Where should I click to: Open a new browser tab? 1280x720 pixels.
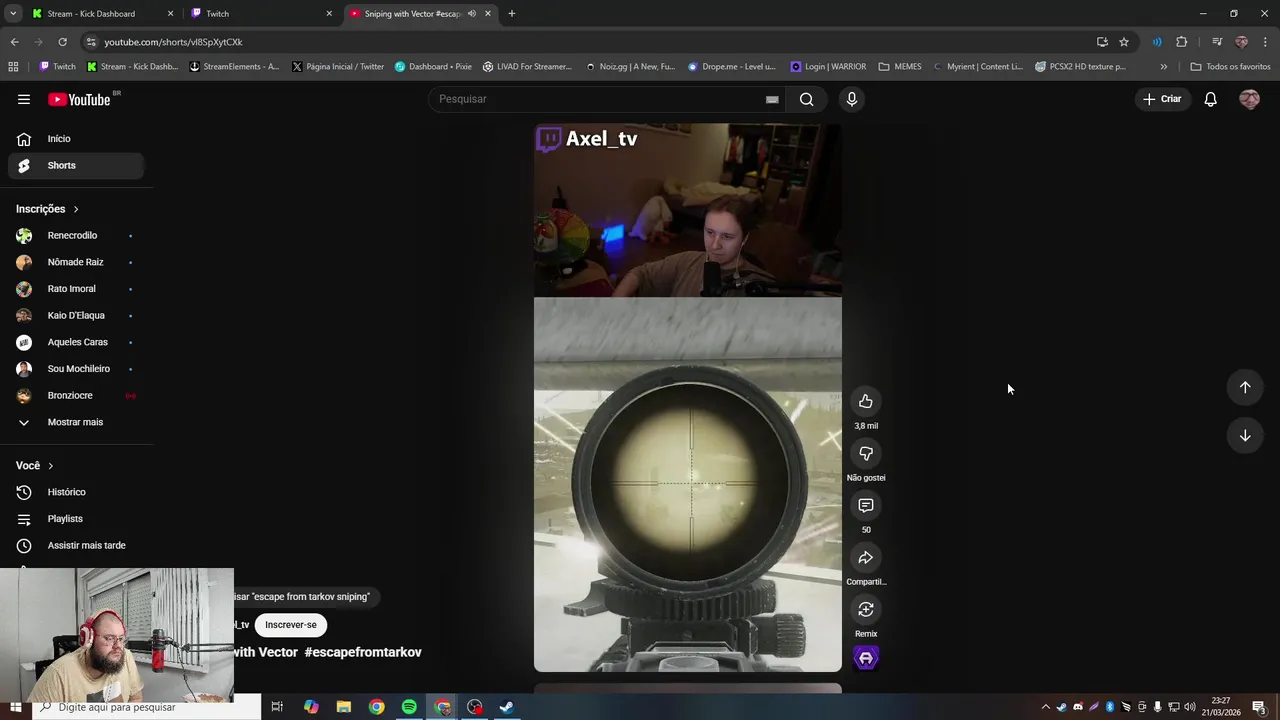pos(511,13)
